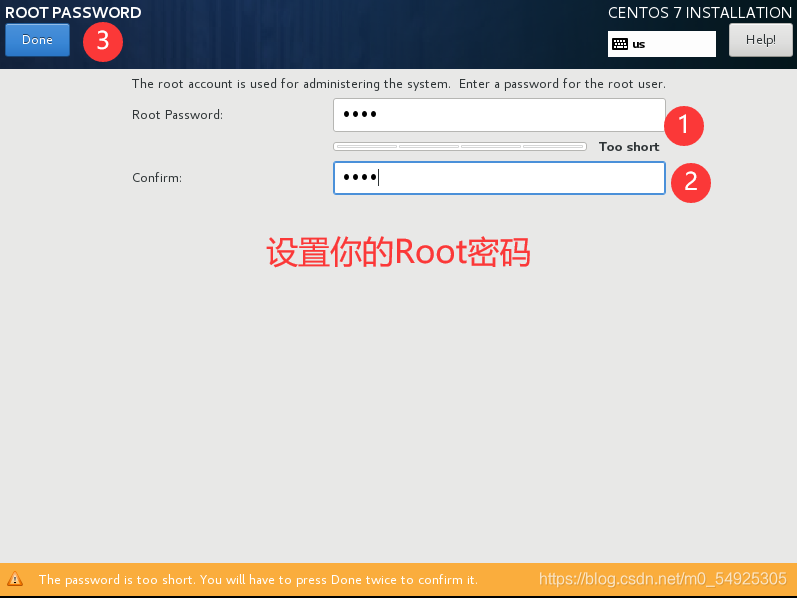797x598 pixels.
Task: Click the 'Root Password:' label
Action: [177, 115]
